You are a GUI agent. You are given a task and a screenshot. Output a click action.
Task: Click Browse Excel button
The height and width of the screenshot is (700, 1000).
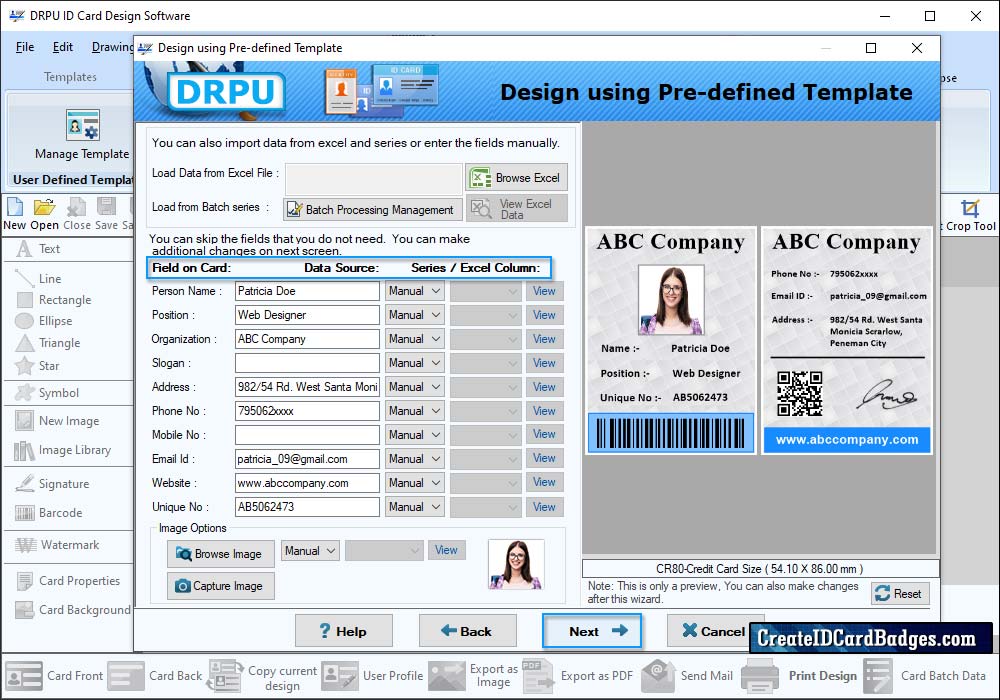pos(516,178)
